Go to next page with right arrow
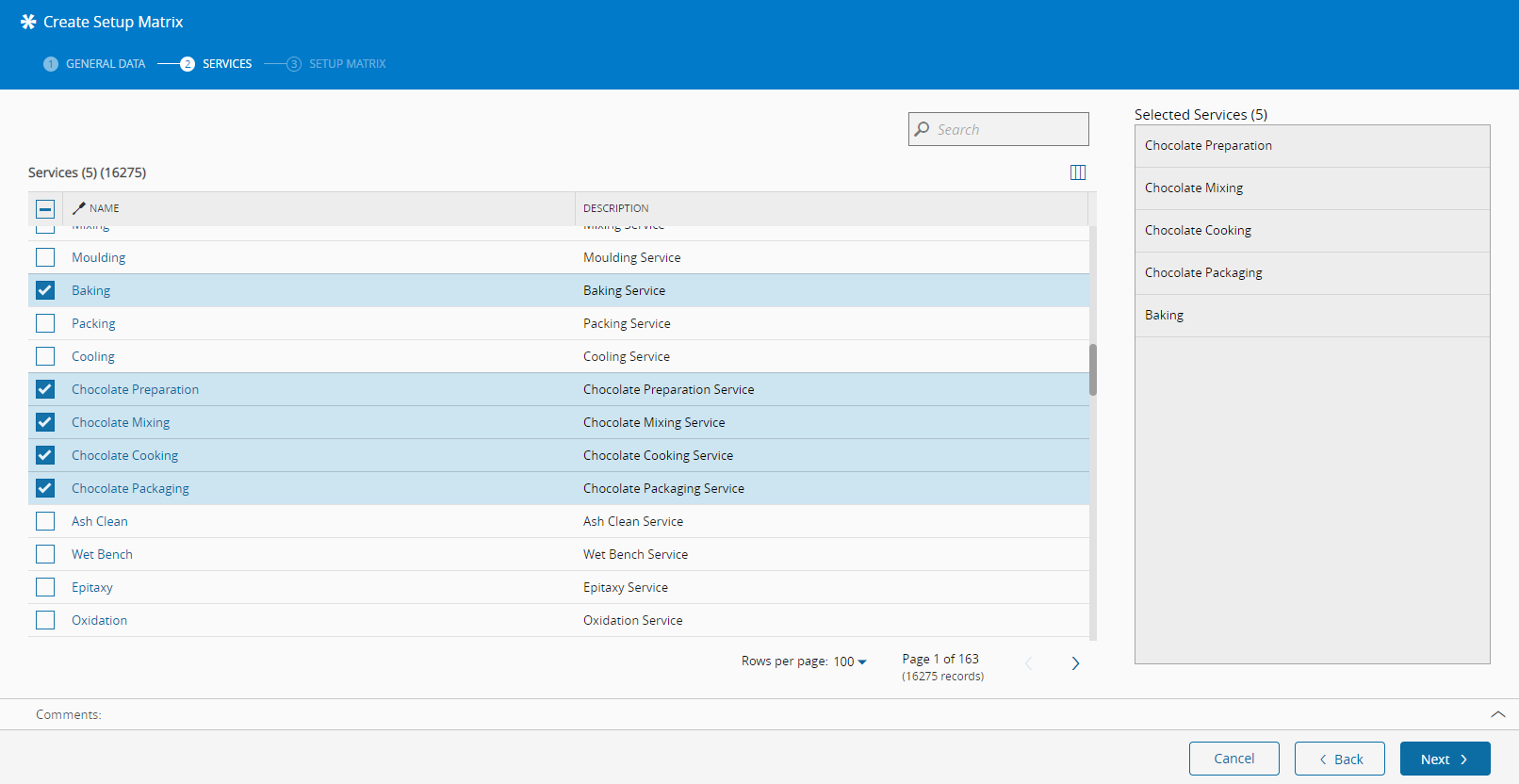Screen dimensions: 1519x784 click(x=1075, y=663)
